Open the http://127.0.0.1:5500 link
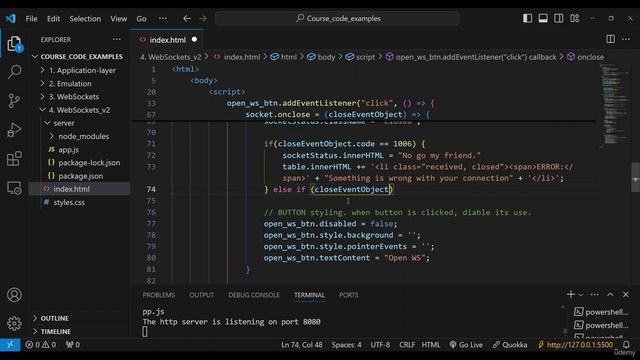The image size is (640, 360). (x=576, y=345)
